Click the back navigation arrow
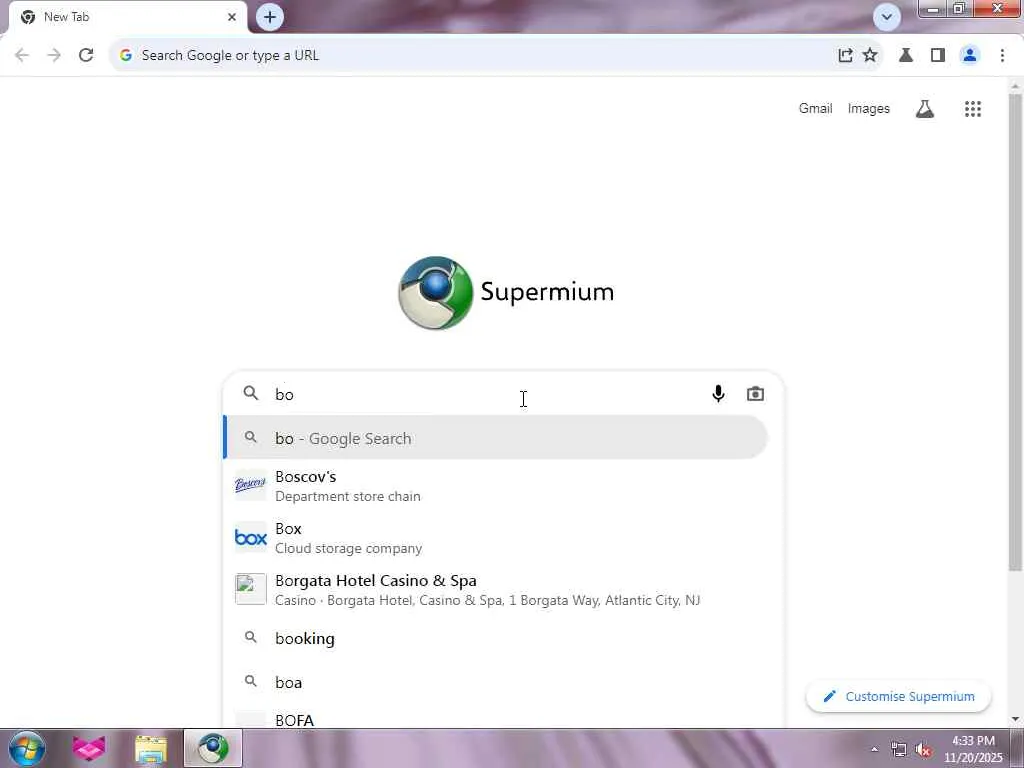Image resolution: width=1024 pixels, height=768 pixels. tap(22, 56)
